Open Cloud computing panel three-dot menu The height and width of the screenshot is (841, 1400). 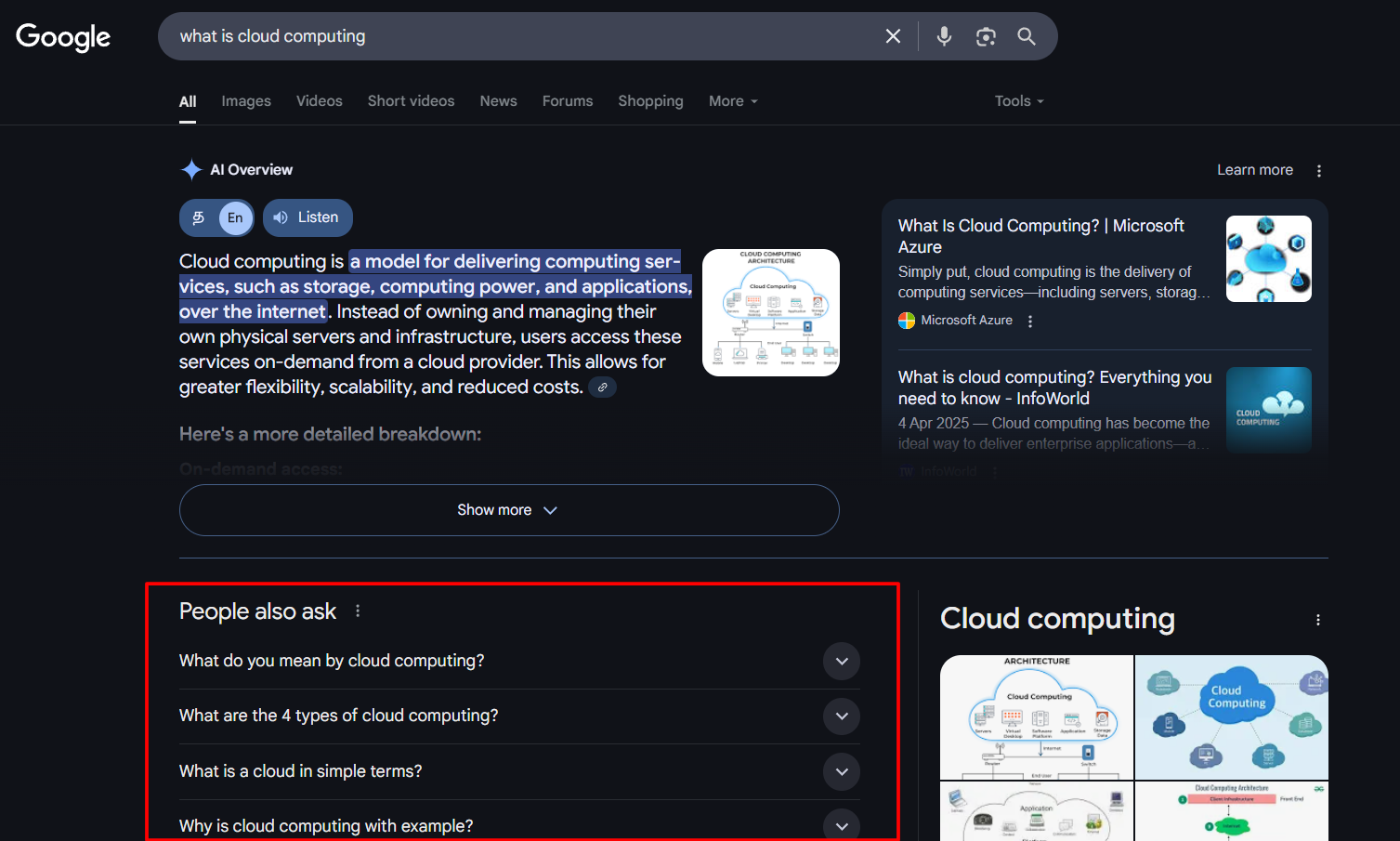click(x=1317, y=620)
